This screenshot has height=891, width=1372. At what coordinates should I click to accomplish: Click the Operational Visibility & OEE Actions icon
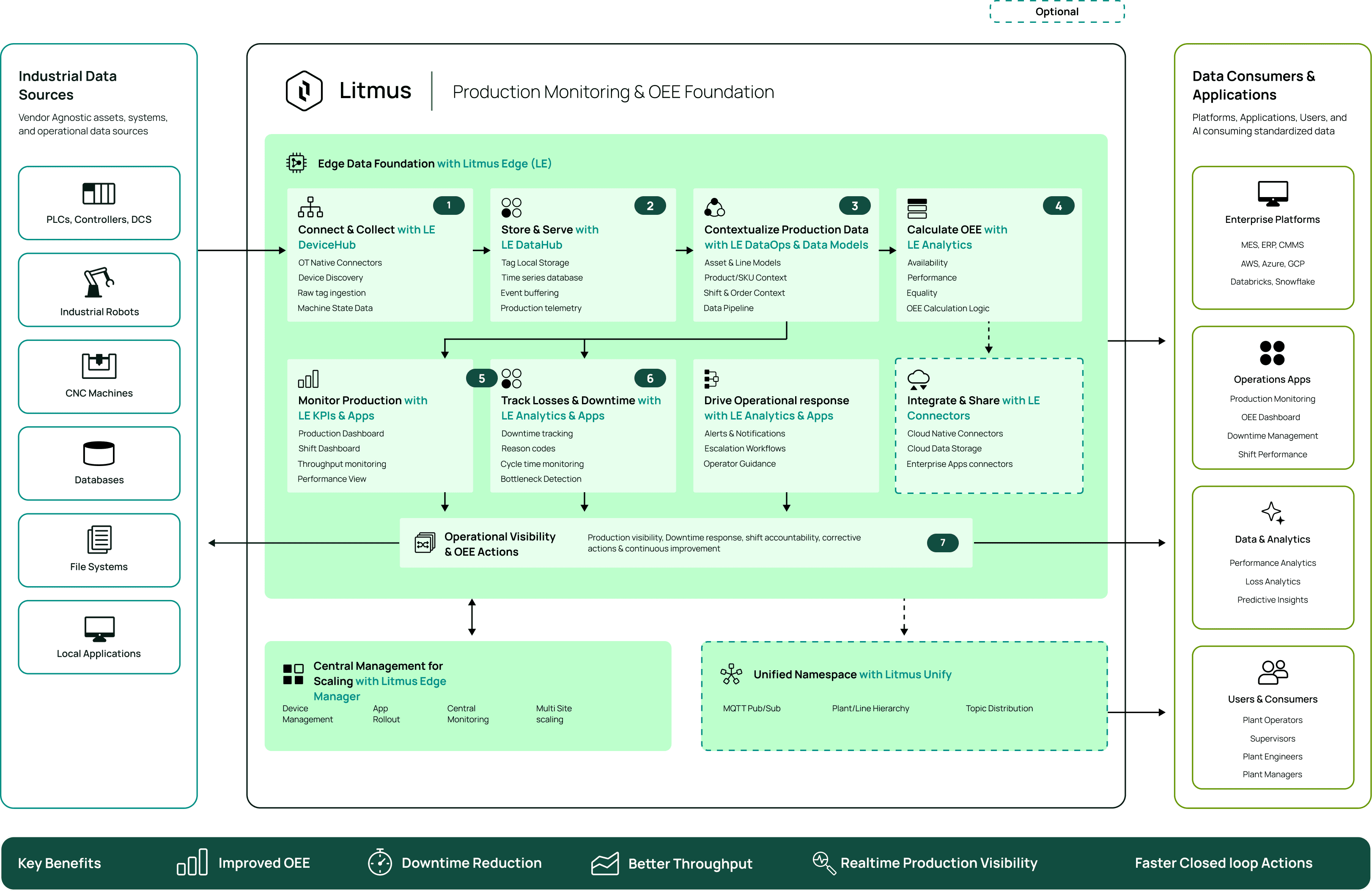coord(425,543)
